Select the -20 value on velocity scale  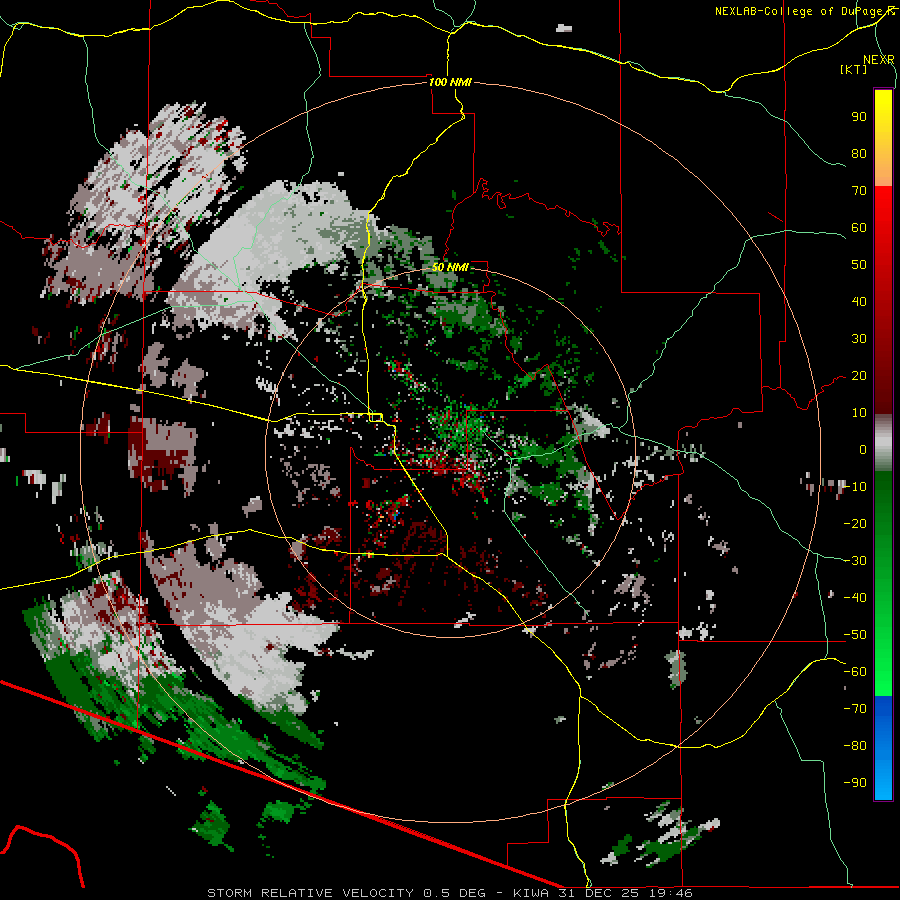tap(855, 523)
